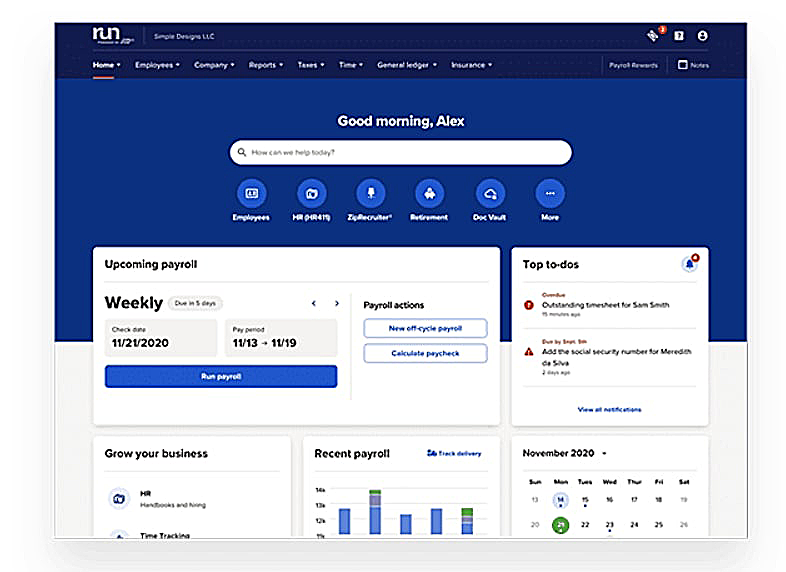Click New off-cycle payroll button
786x572 pixels.
425,328
